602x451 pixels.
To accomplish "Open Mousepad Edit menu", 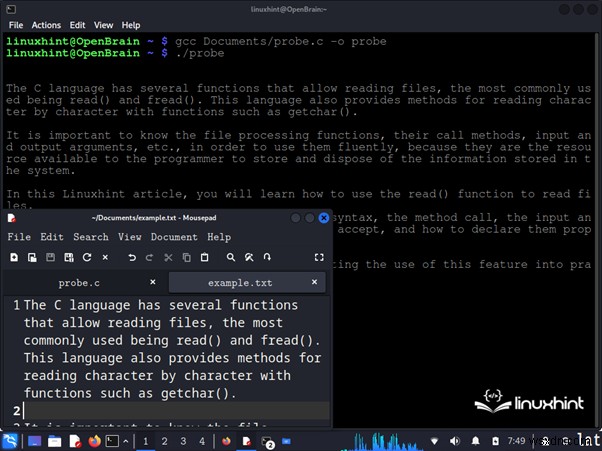I will pyautogui.click(x=52, y=237).
